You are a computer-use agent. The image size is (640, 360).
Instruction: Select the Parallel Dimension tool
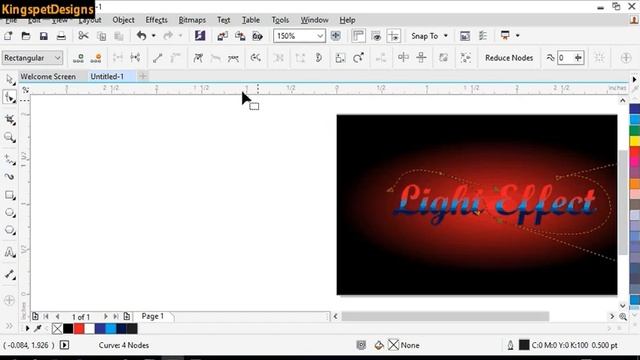tap(10, 274)
